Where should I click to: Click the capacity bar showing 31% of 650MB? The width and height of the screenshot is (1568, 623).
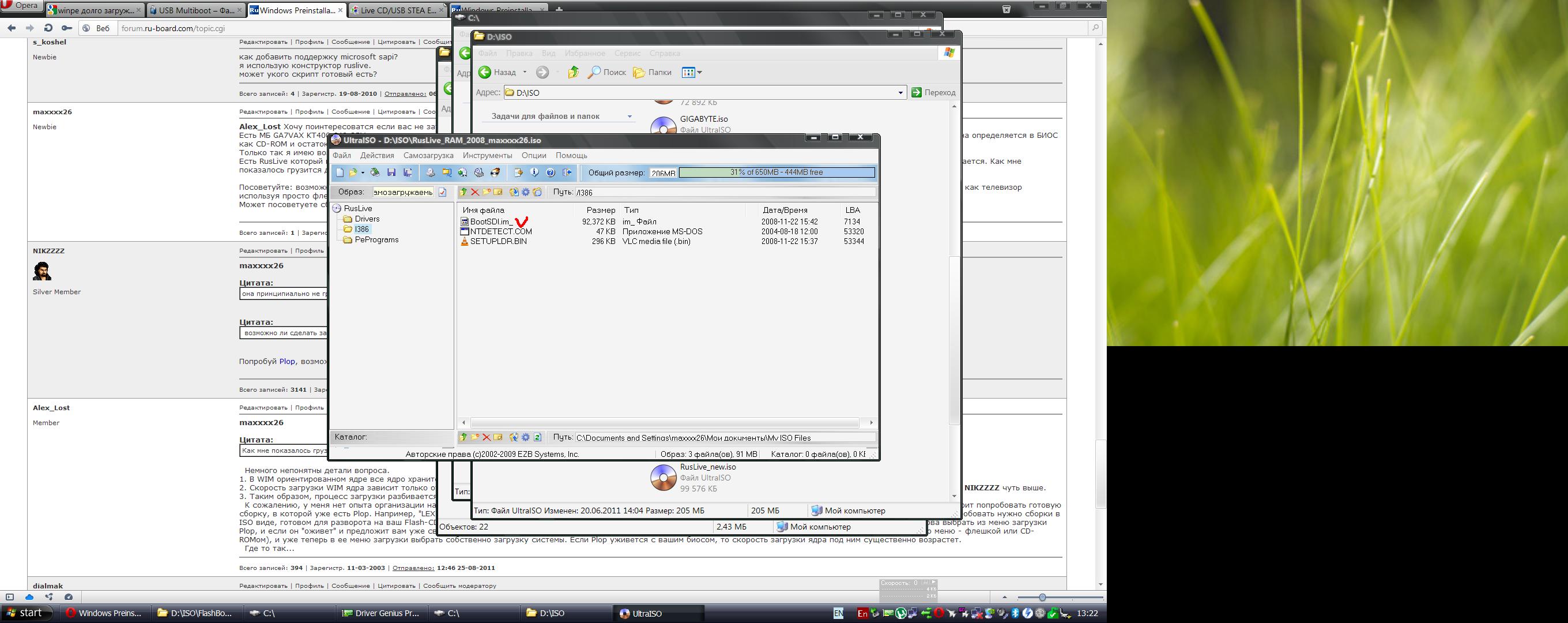point(776,172)
